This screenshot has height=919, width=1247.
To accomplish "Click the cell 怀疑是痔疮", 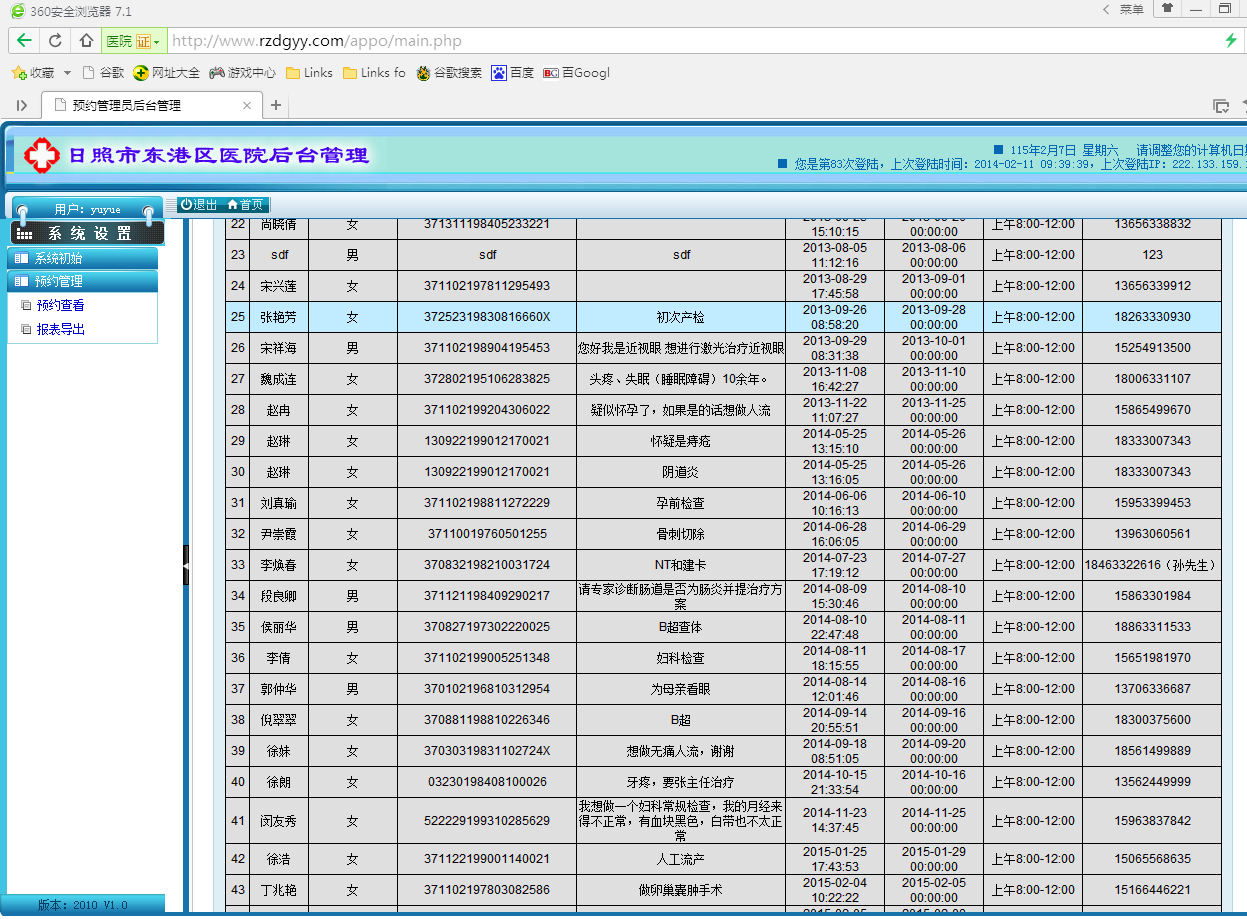I will click(681, 441).
